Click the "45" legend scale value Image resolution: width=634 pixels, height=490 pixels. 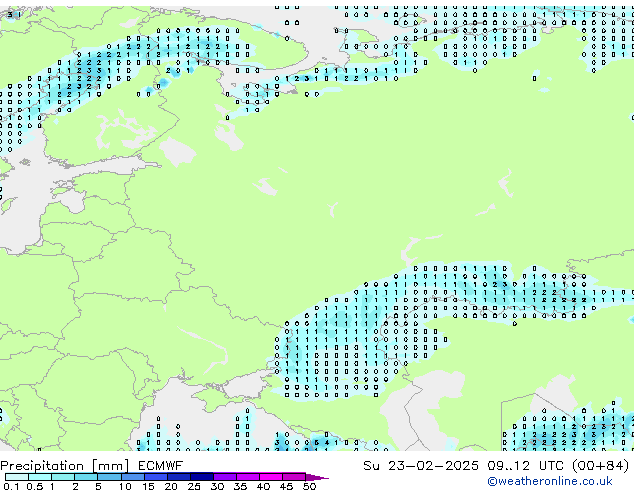coord(286,486)
